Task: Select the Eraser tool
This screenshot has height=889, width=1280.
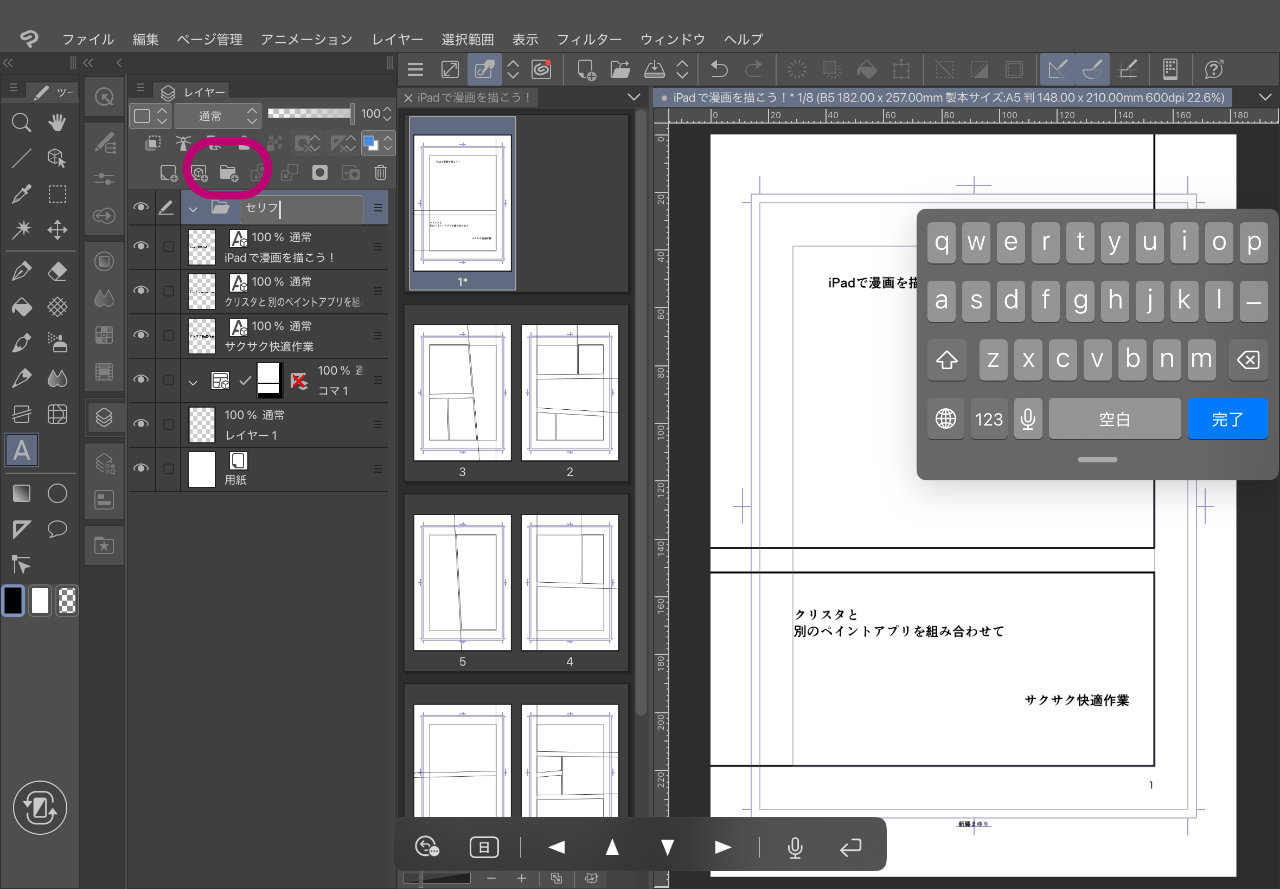Action: (x=58, y=271)
